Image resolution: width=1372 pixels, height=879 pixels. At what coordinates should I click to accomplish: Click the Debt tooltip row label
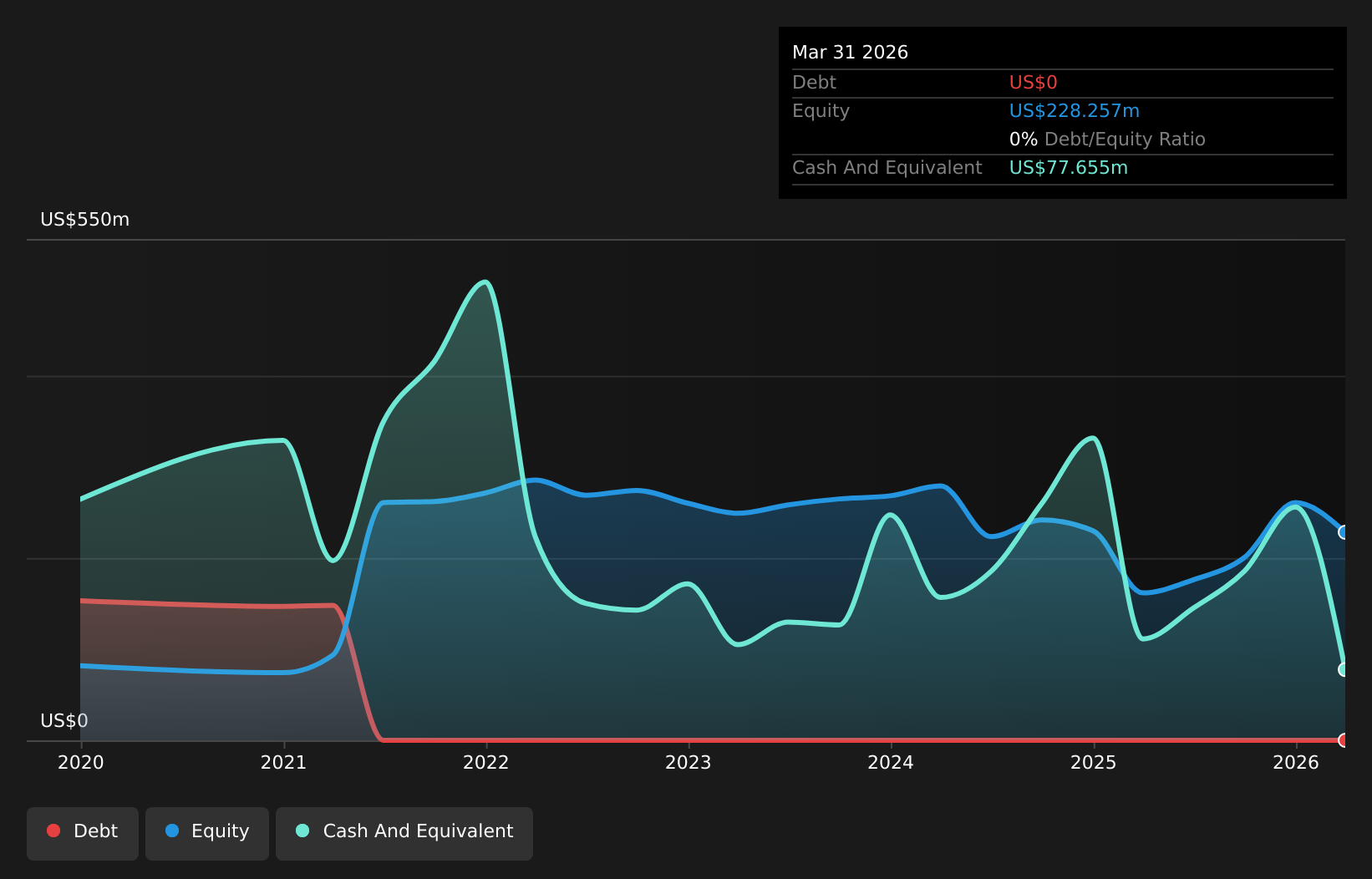coord(814,83)
